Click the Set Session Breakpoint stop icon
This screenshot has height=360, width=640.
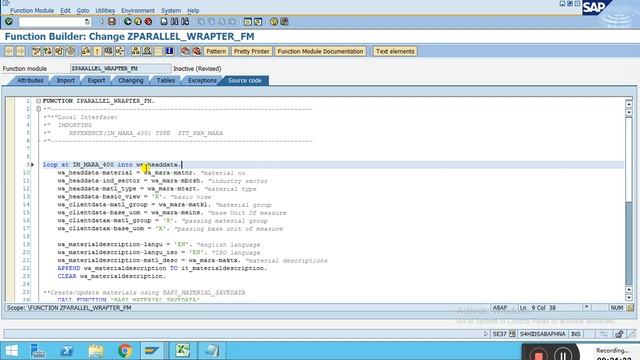(185, 51)
